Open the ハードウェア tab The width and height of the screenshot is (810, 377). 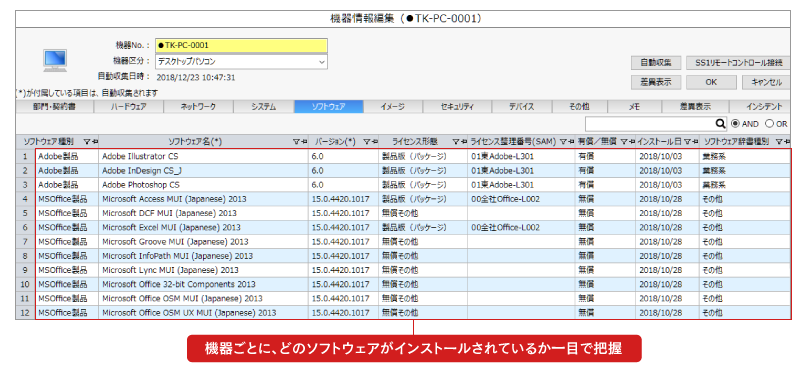click(129, 107)
